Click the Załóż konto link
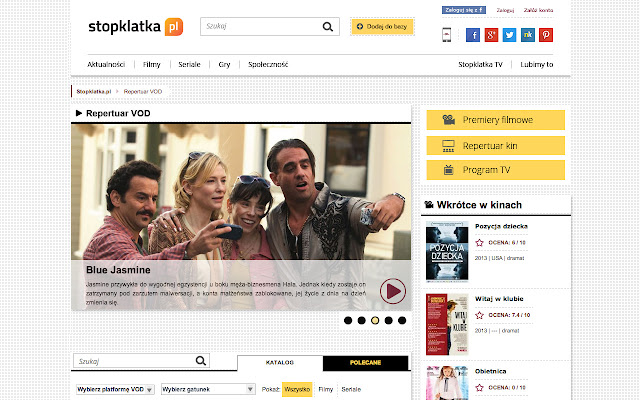640x400 pixels. [538, 10]
